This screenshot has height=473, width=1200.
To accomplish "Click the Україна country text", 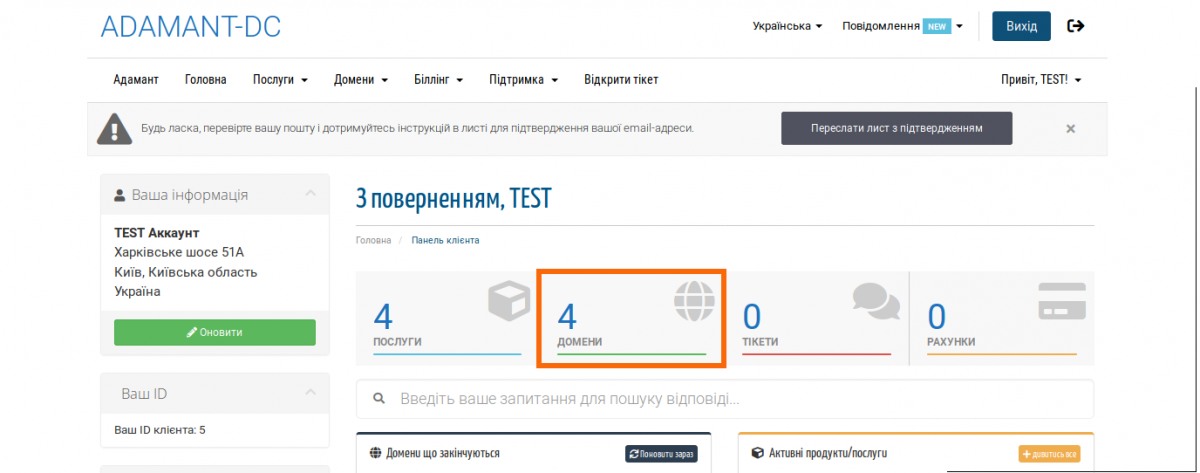I will pyautogui.click(x=138, y=291).
